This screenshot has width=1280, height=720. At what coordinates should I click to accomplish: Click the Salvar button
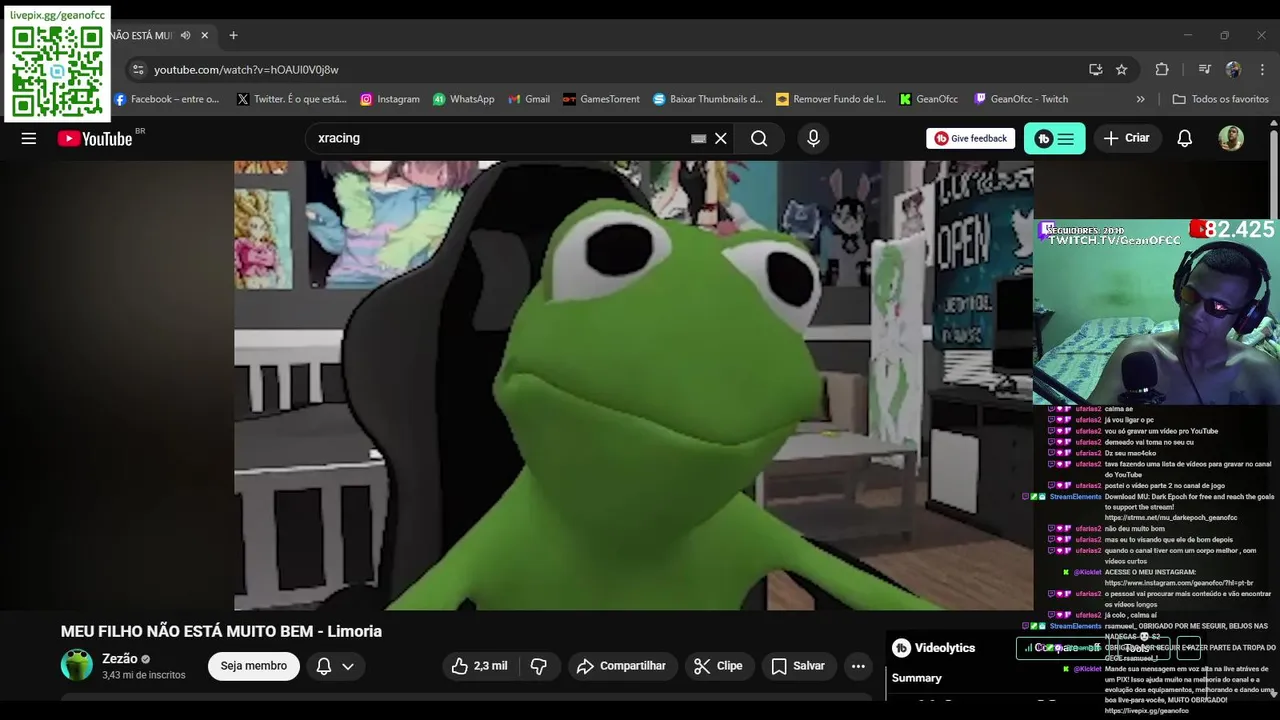click(798, 666)
